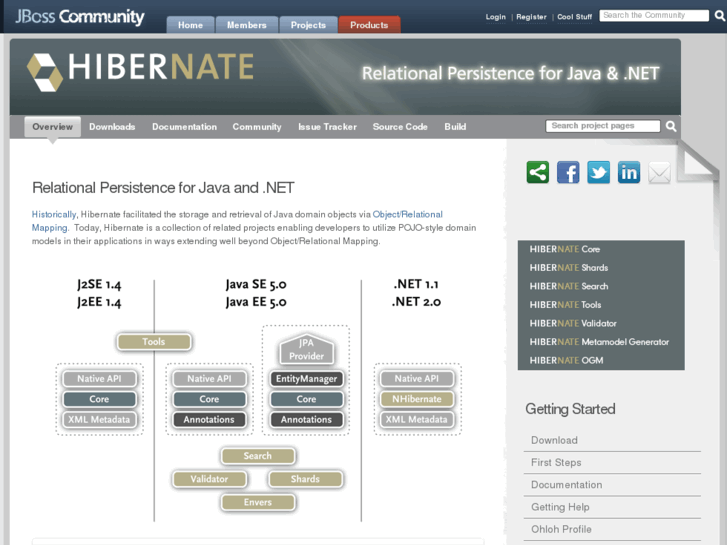Open the Source Code page
727x545 pixels.
400,127
